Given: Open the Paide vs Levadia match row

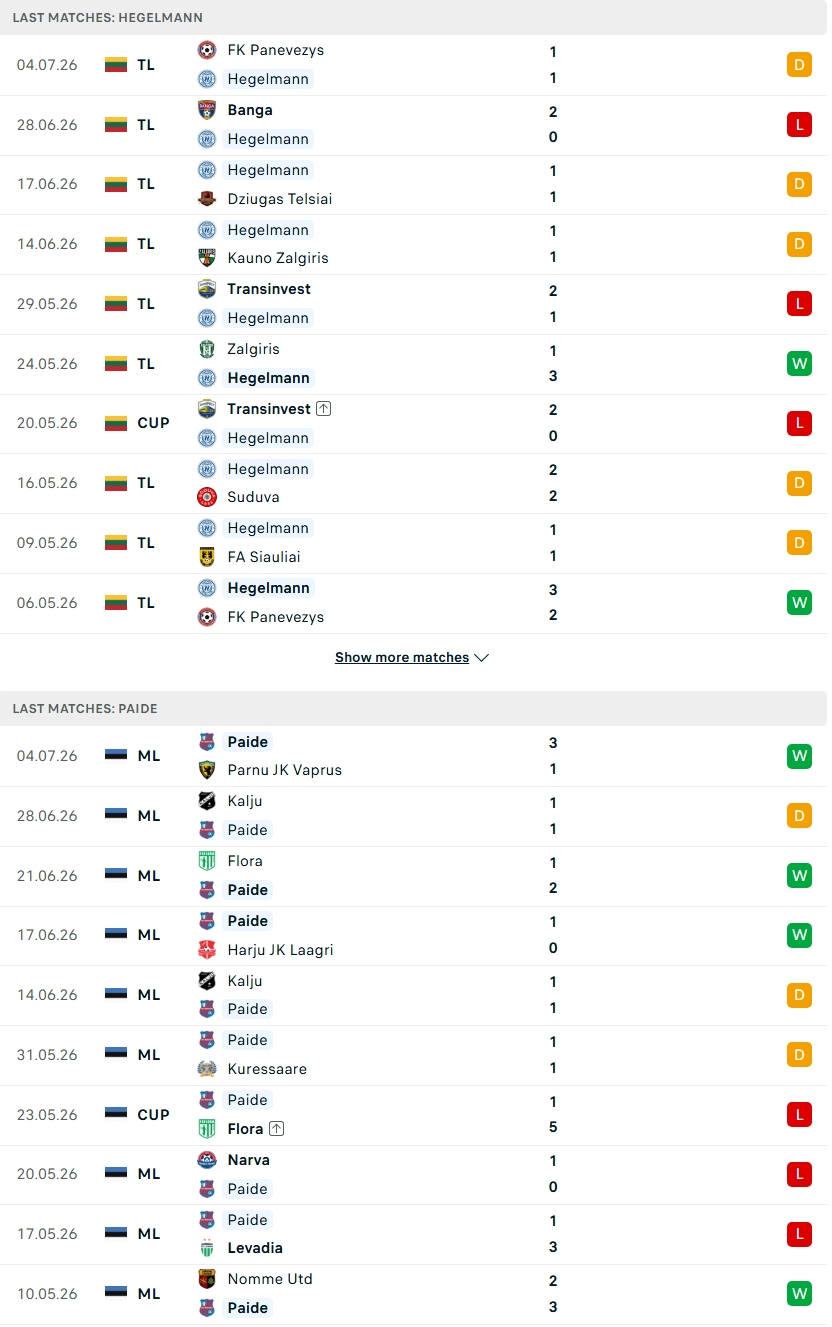Looking at the screenshot, I should [414, 1234].
